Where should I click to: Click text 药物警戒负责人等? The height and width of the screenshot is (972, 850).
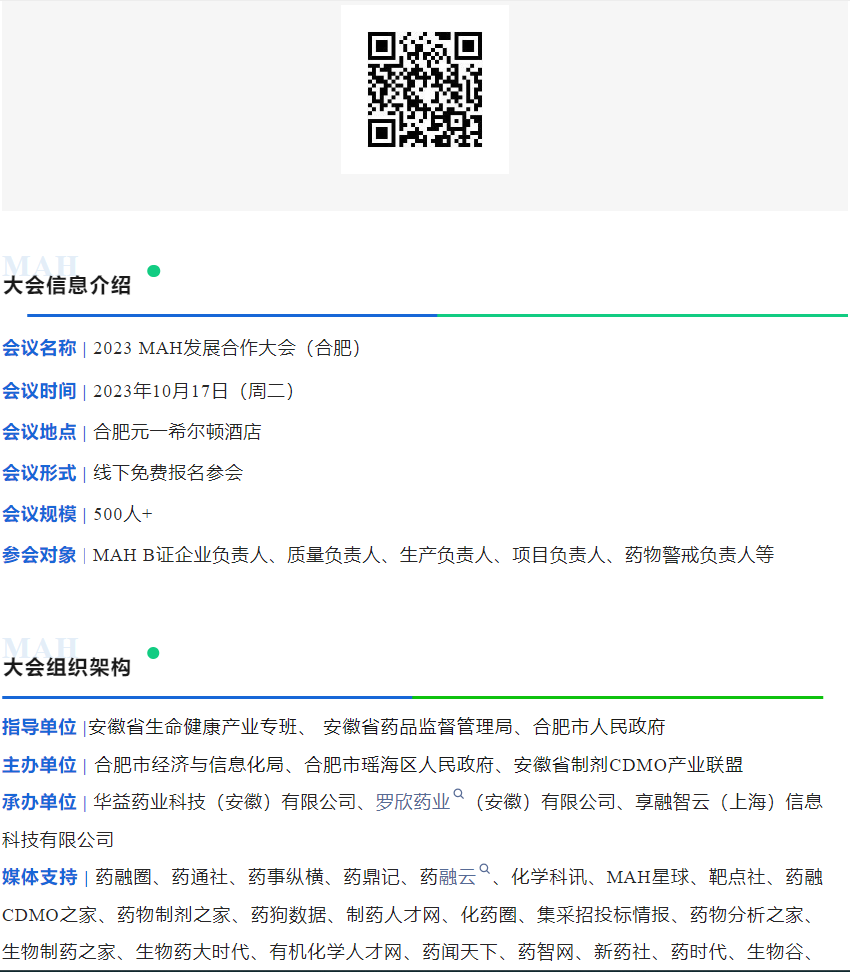(699, 555)
